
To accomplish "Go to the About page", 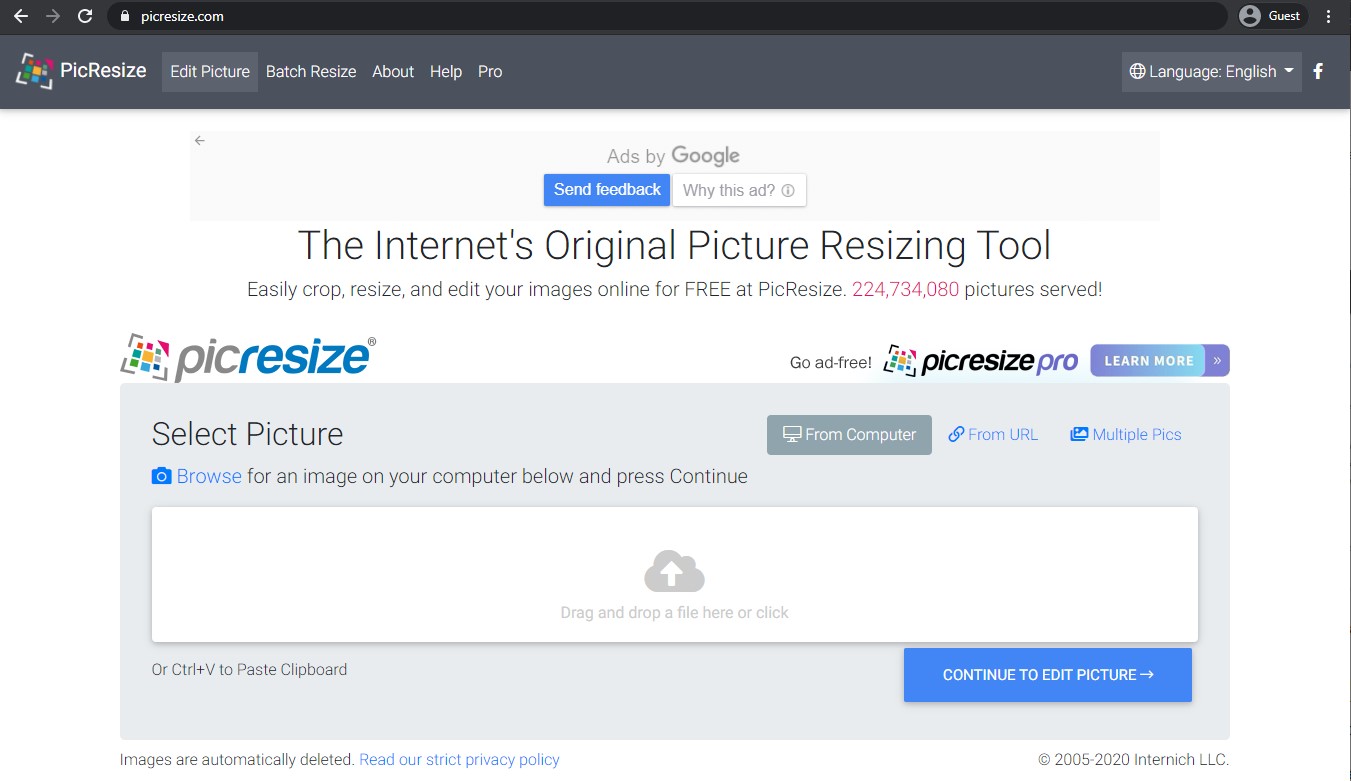I will click(393, 72).
